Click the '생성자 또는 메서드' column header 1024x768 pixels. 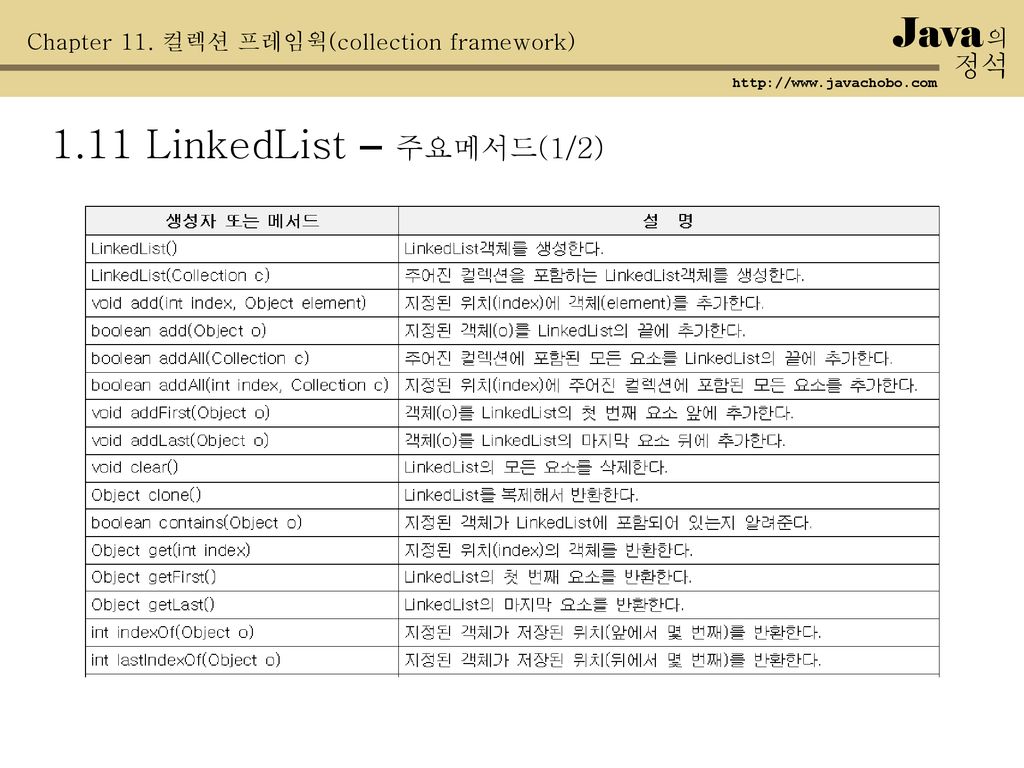coord(242,221)
